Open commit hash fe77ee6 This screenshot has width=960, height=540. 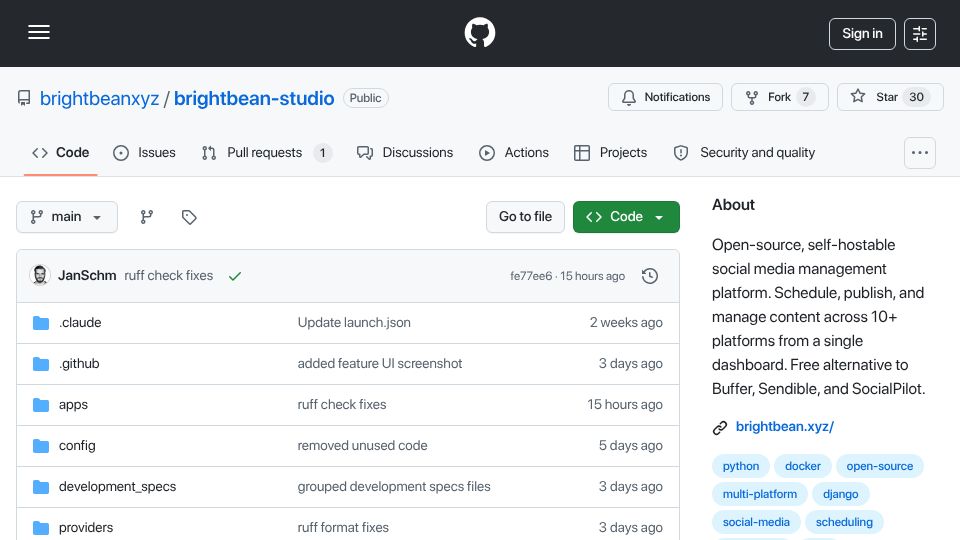pyautogui.click(x=531, y=276)
